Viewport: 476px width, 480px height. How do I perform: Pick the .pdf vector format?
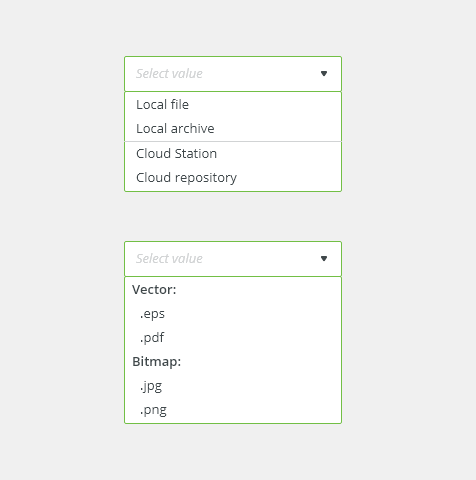click(233, 338)
